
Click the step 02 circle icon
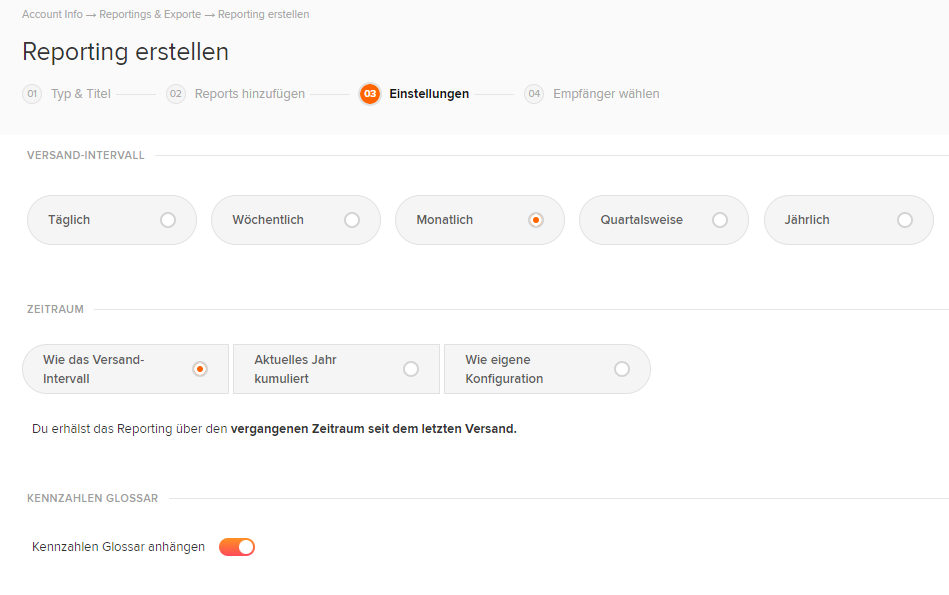[176, 94]
